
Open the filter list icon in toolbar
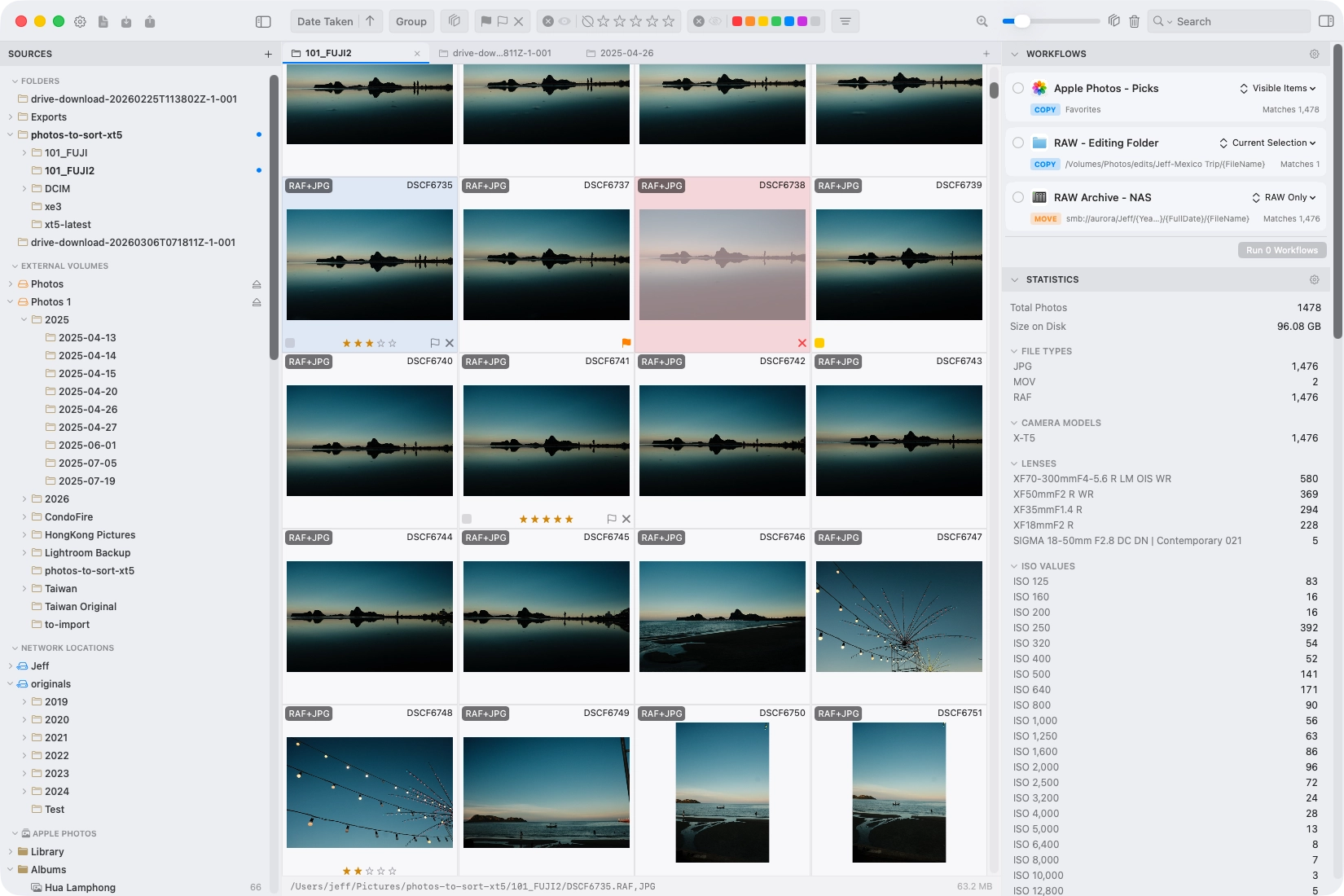[x=845, y=21]
